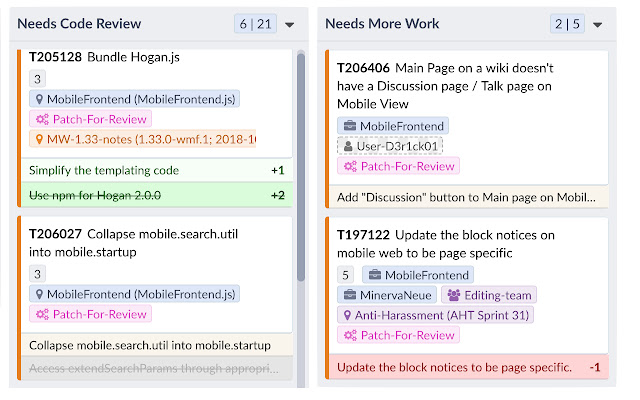Viewport: 640px width, 400px height.
Task: Click briefcase icon of MobileFrontend in T197122
Action: pos(375,275)
